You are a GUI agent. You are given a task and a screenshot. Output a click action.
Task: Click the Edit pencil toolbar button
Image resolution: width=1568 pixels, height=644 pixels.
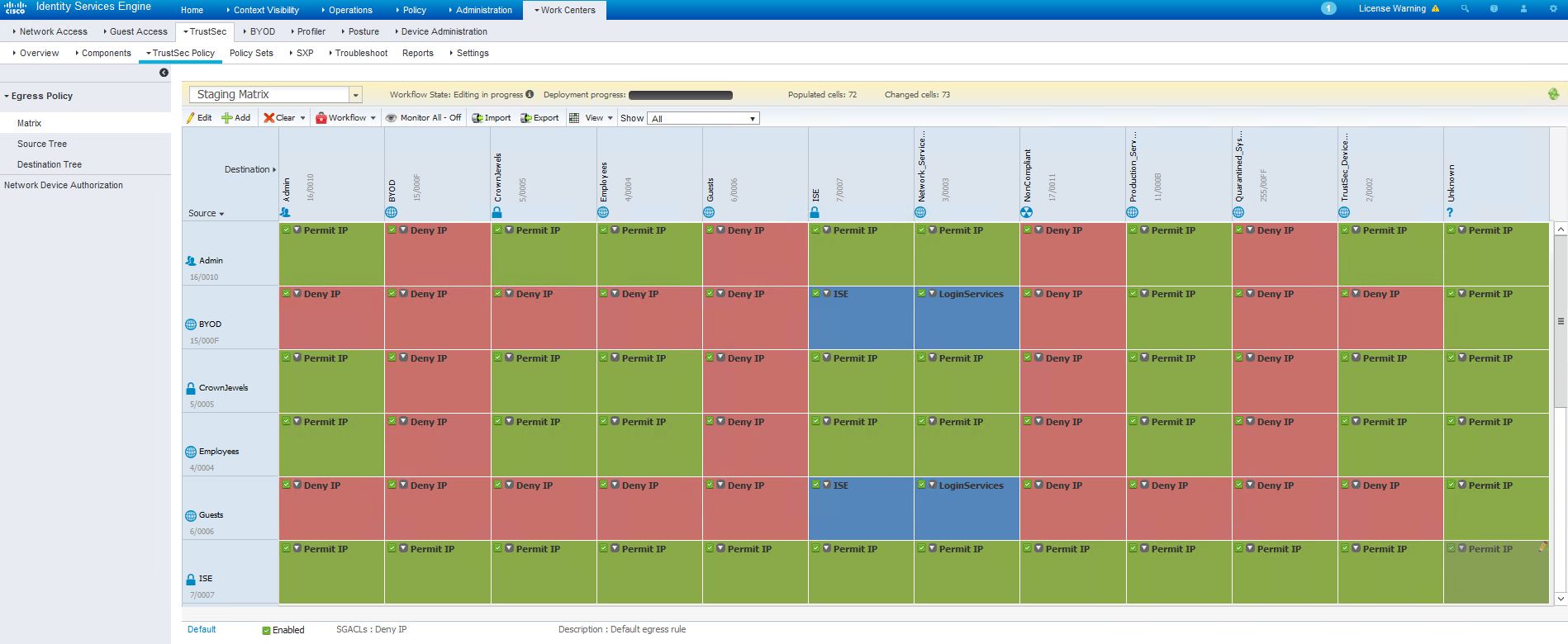(199, 118)
